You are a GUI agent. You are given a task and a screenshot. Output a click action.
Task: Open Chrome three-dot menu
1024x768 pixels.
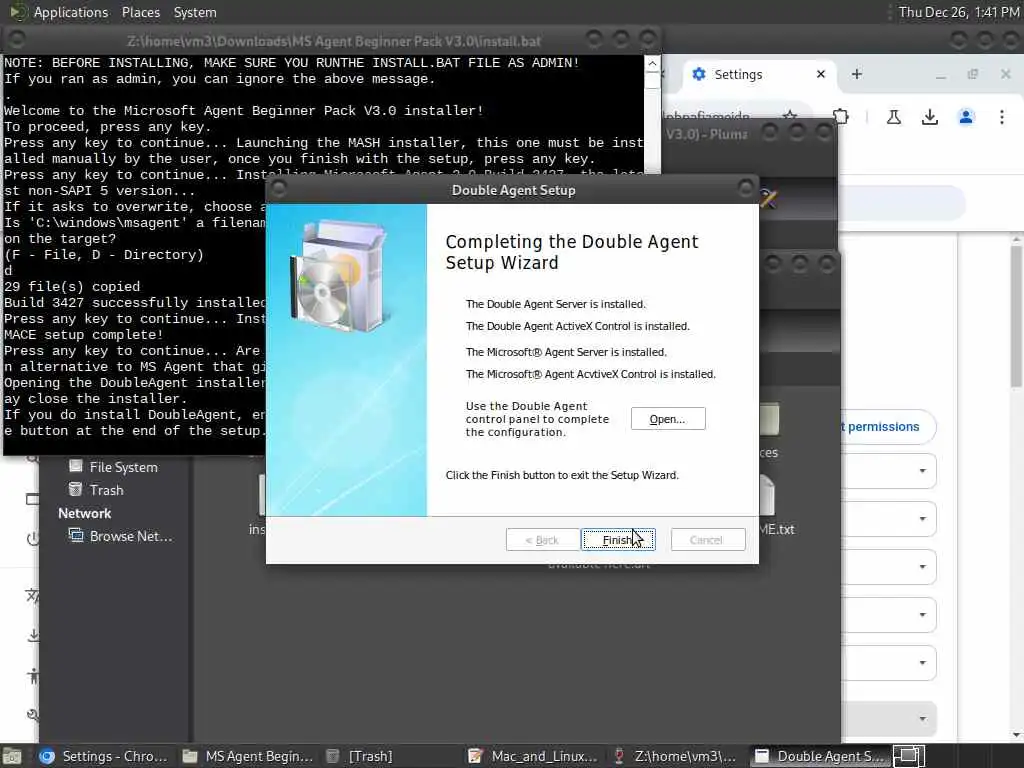click(1002, 117)
